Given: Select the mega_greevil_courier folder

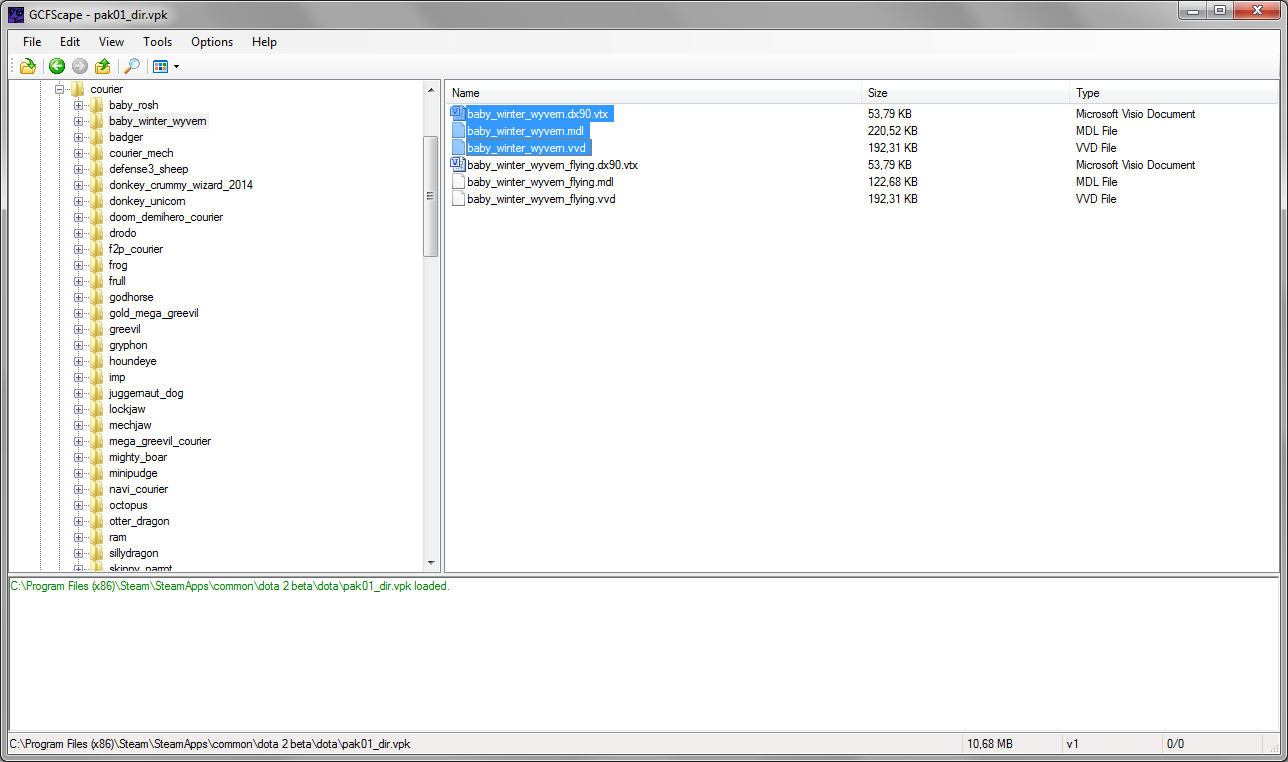Looking at the screenshot, I should 159,441.
